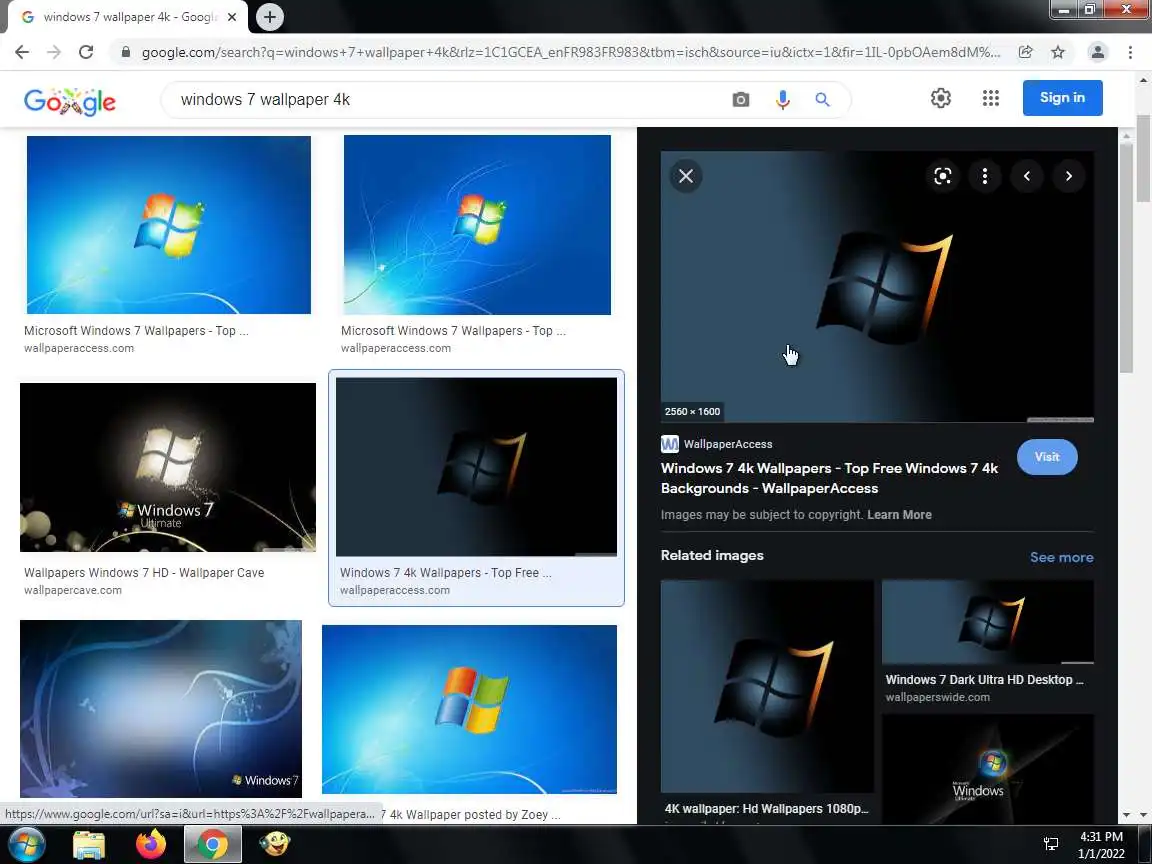1152x864 pixels.
Task: Click the address bar URL
Action: click(x=570, y=52)
